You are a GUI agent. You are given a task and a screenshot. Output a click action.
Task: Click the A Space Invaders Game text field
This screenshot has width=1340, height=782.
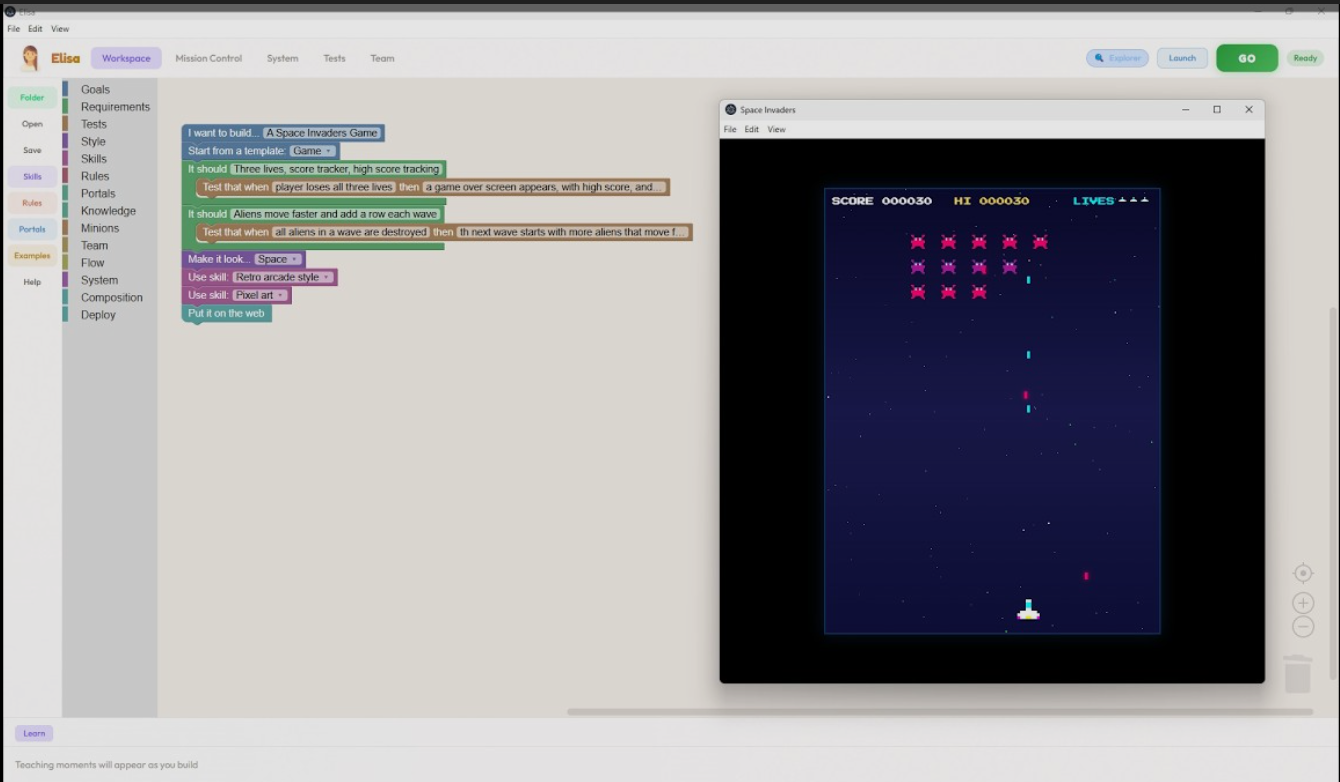[x=322, y=133]
